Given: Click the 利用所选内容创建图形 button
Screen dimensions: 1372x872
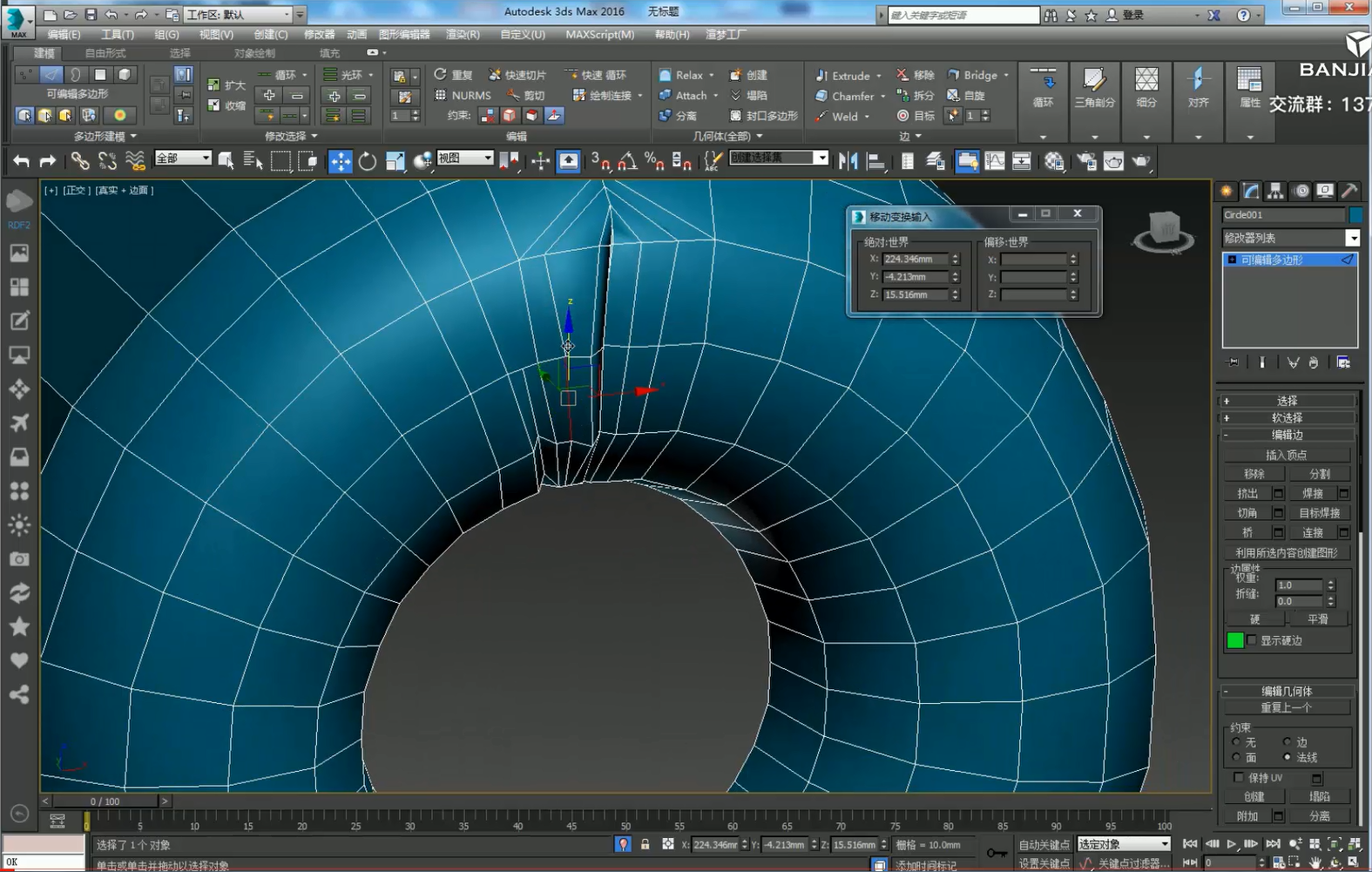Looking at the screenshot, I should pyautogui.click(x=1287, y=552).
